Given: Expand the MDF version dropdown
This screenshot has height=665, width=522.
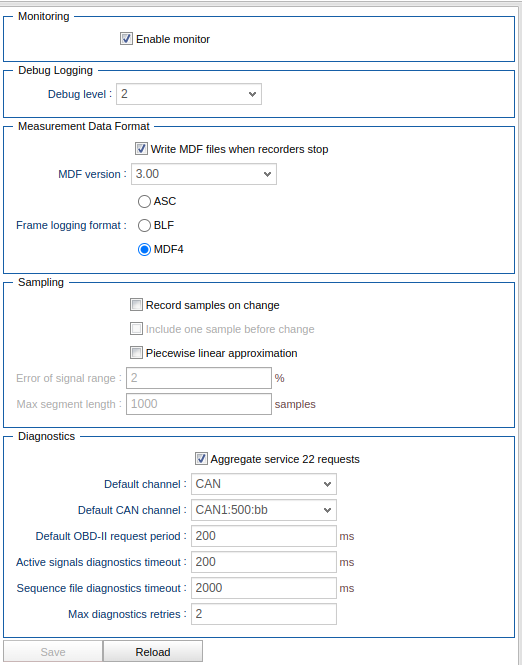Looking at the screenshot, I should click(204, 174).
